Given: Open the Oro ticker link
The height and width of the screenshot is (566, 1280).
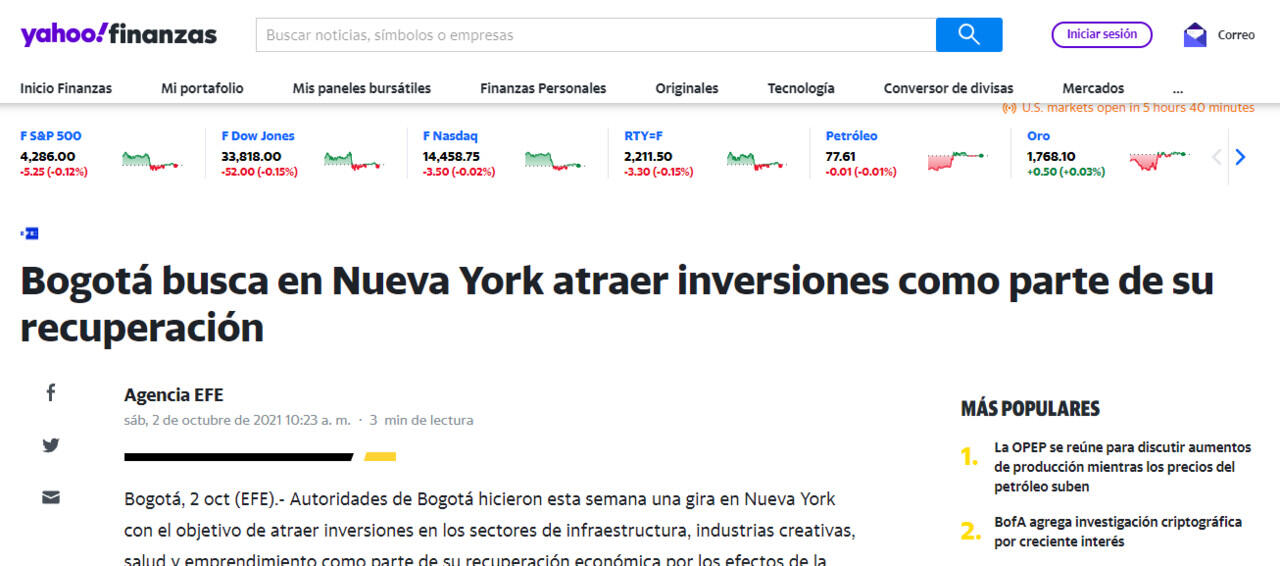Looking at the screenshot, I should click(x=1038, y=136).
